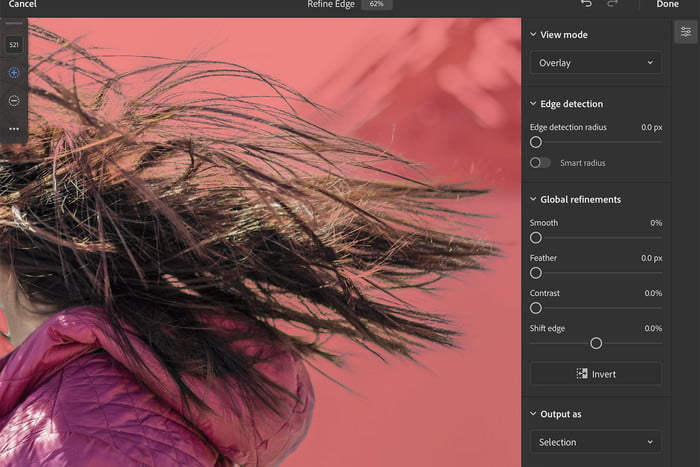Select the subtract from selection brush
Viewport: 700px width, 467px height.
point(14,100)
